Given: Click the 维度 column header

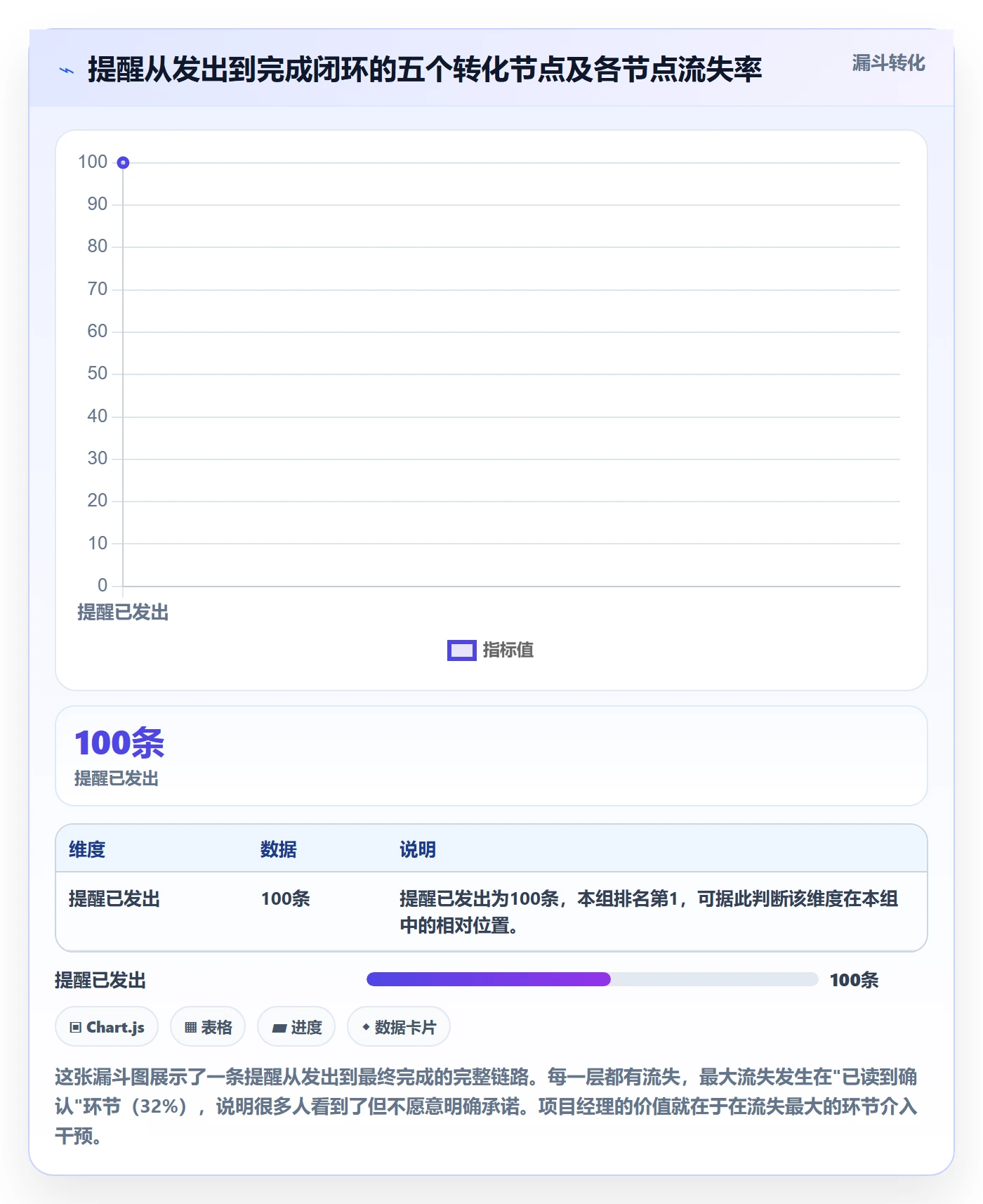Looking at the screenshot, I should point(87,849).
